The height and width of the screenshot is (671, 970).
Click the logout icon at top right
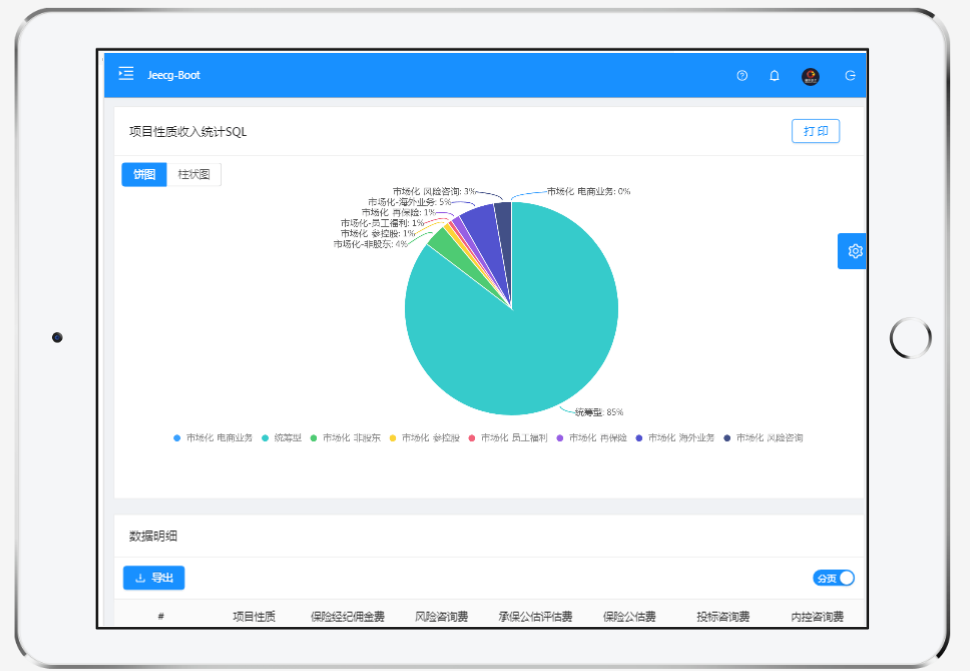tap(849, 75)
